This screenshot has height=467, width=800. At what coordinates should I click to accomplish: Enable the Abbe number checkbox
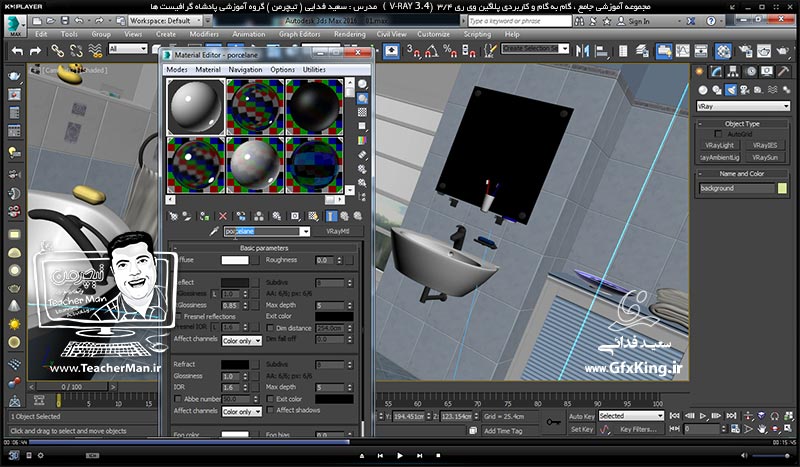pyautogui.click(x=178, y=399)
